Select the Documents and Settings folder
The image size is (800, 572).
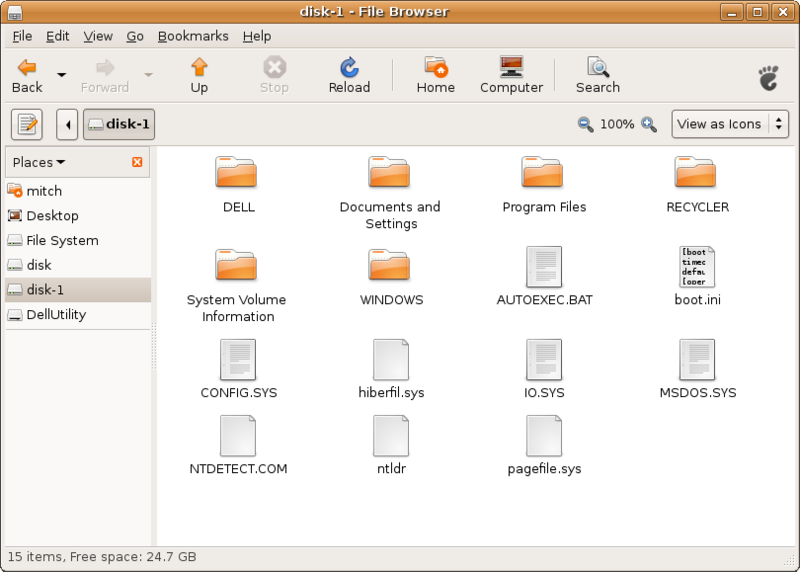point(389,172)
